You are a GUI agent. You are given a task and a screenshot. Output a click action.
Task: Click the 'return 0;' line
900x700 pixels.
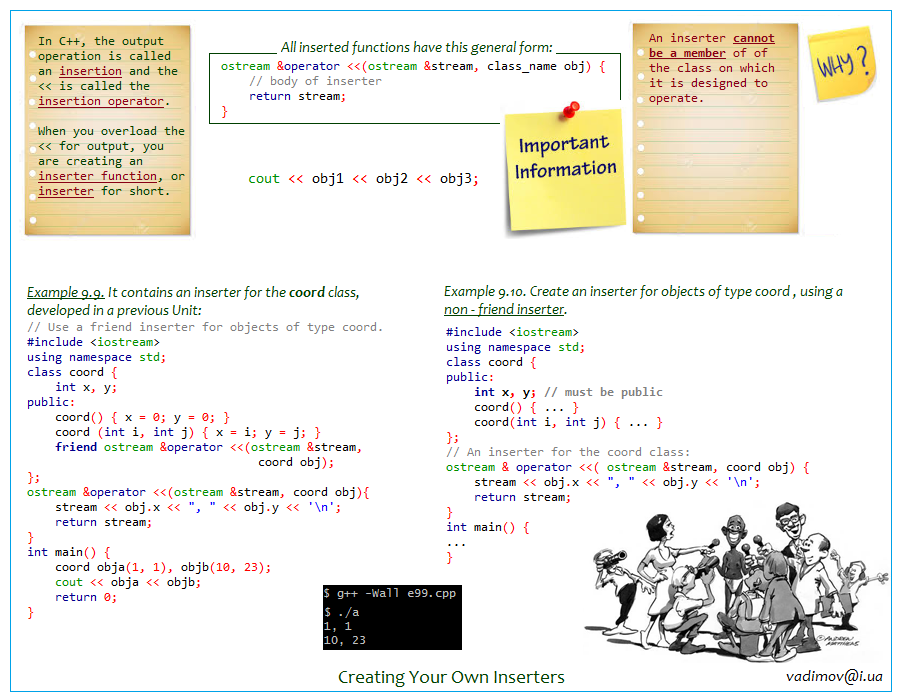click(x=86, y=597)
